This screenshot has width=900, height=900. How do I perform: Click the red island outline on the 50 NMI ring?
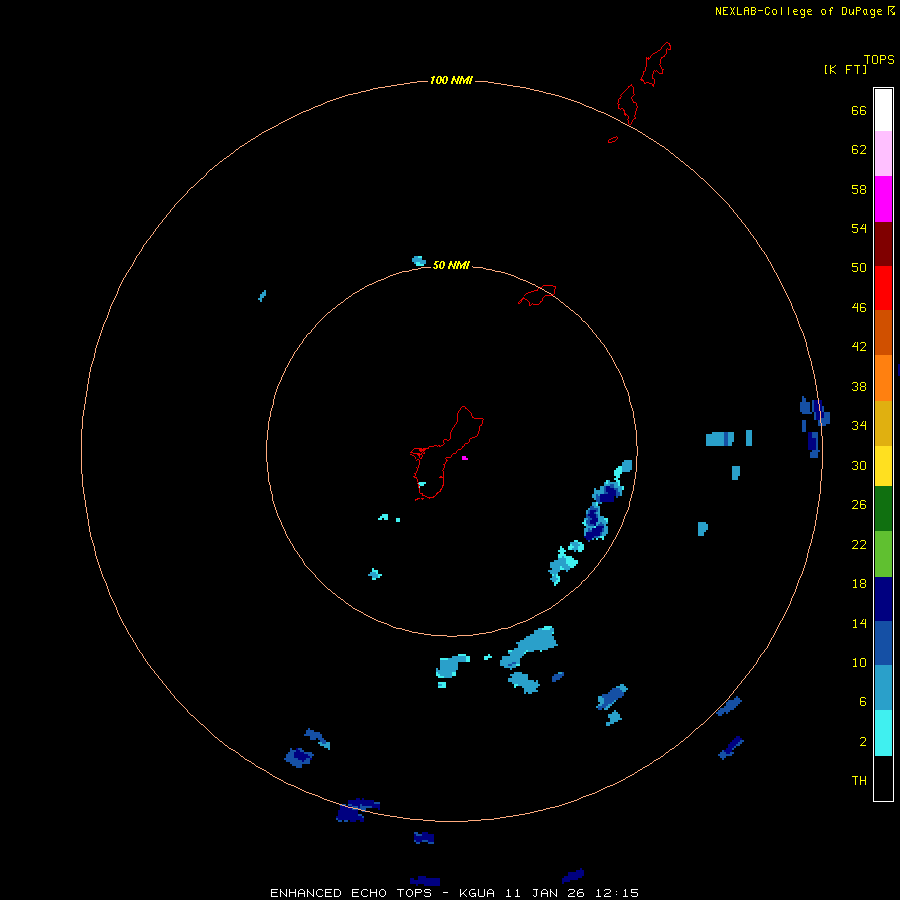(537, 295)
